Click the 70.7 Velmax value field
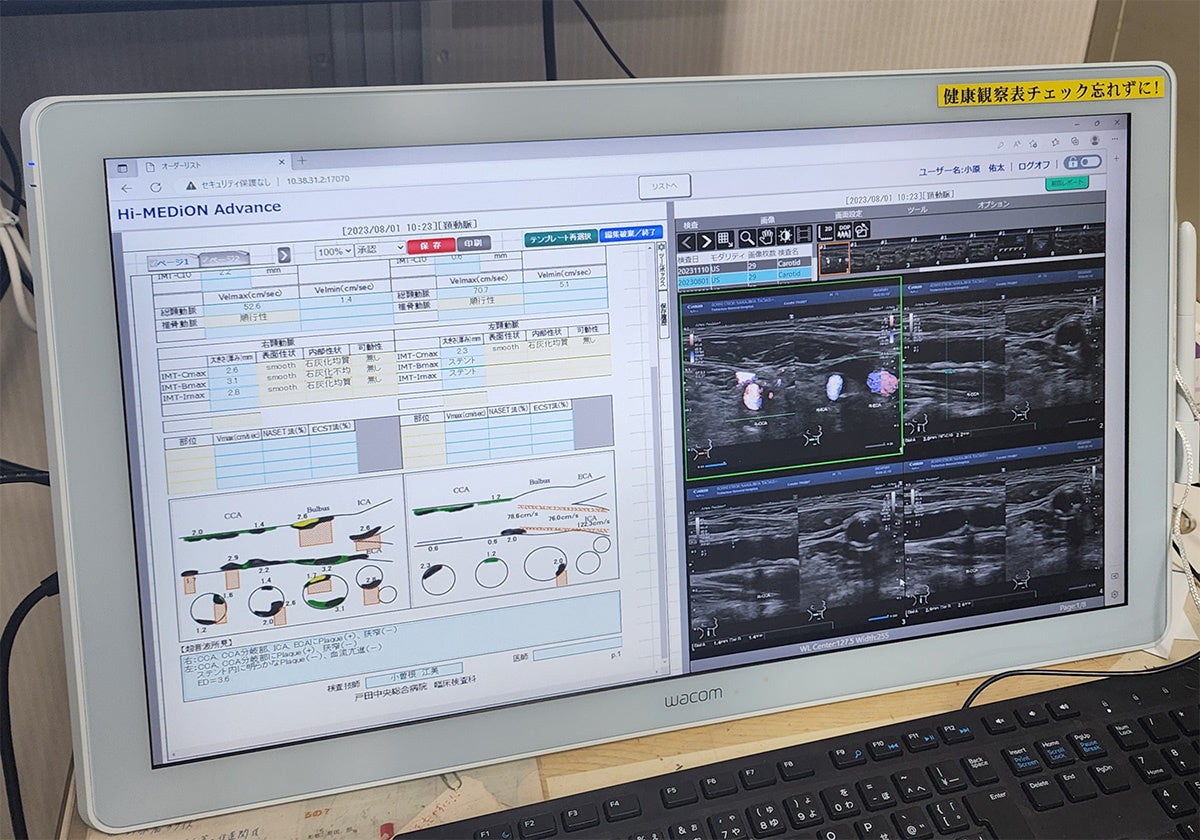The image size is (1200, 840). (480, 290)
